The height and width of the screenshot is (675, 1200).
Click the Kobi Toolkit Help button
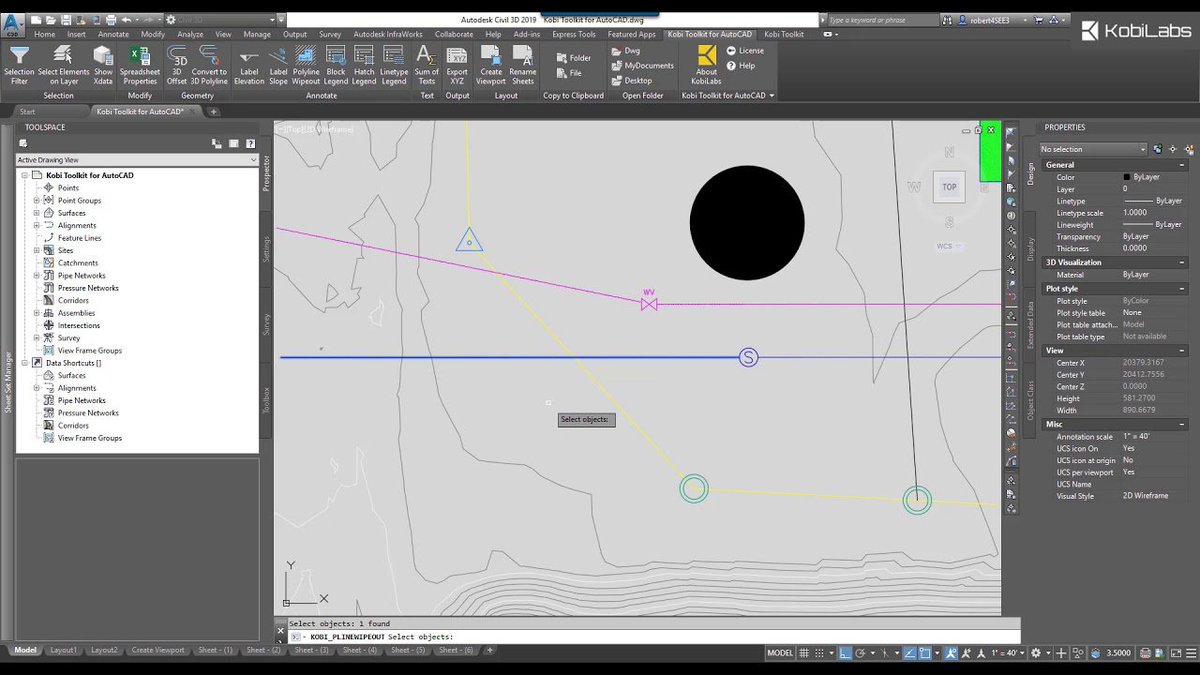coord(741,65)
